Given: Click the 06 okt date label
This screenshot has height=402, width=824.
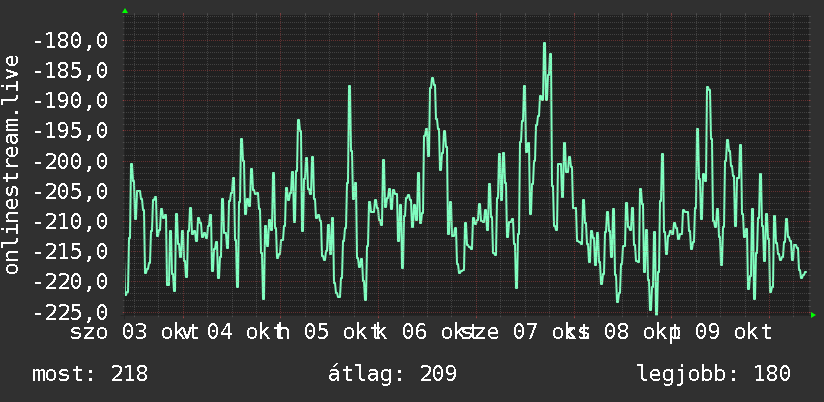Looking at the screenshot, I should [x=437, y=332].
